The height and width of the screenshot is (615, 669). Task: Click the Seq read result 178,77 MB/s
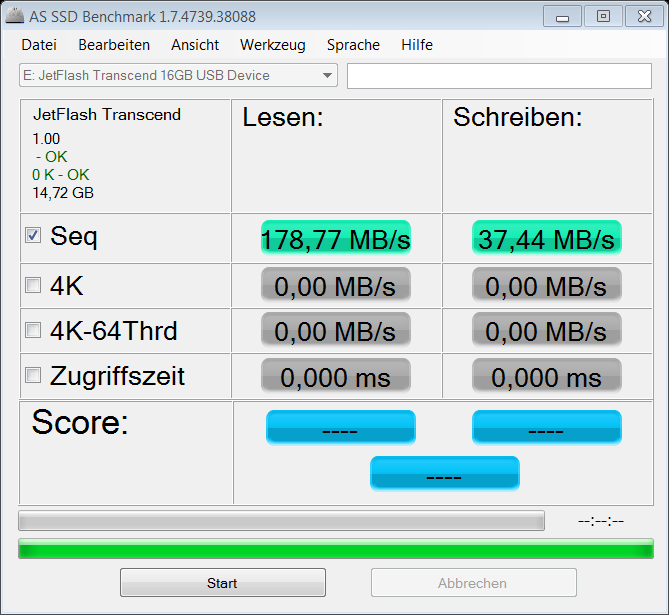[335, 239]
